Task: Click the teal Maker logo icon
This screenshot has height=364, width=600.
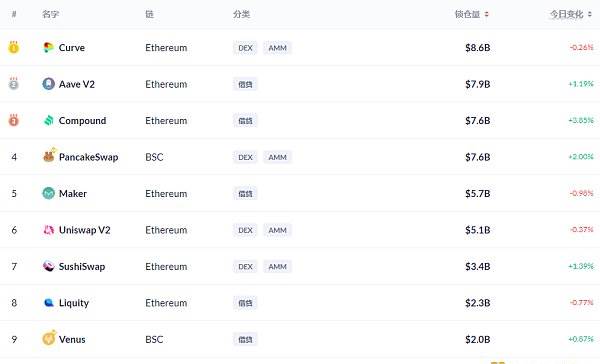Action: click(x=48, y=193)
